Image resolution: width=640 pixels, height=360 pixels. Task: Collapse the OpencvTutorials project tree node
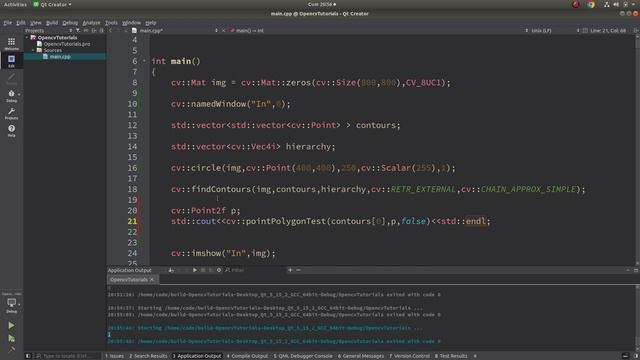point(27,38)
